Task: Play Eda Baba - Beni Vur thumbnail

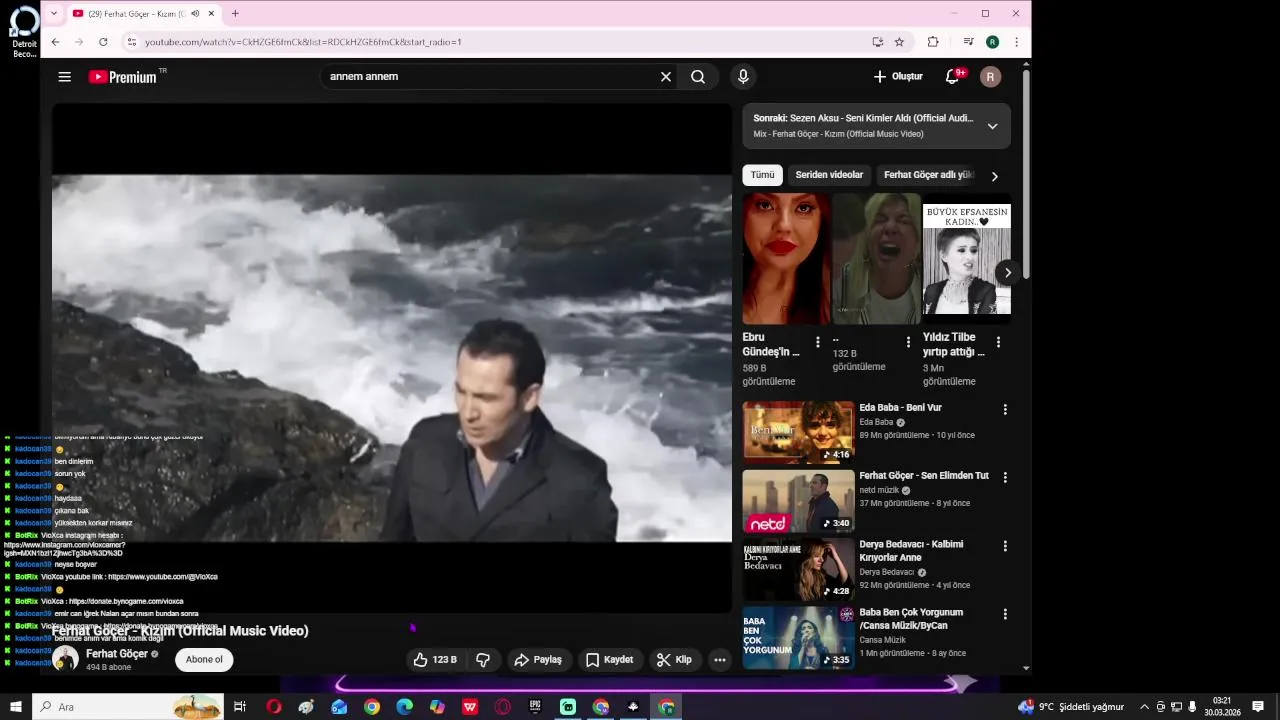Action: coord(798,433)
